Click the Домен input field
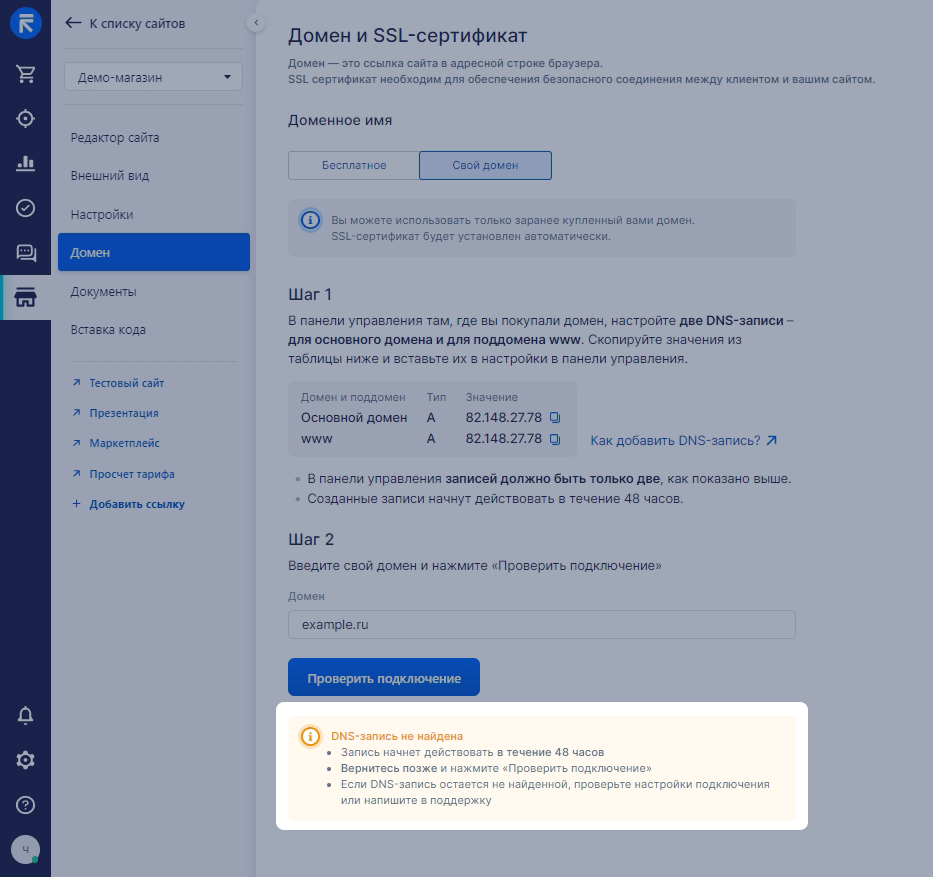933x877 pixels. click(541, 625)
